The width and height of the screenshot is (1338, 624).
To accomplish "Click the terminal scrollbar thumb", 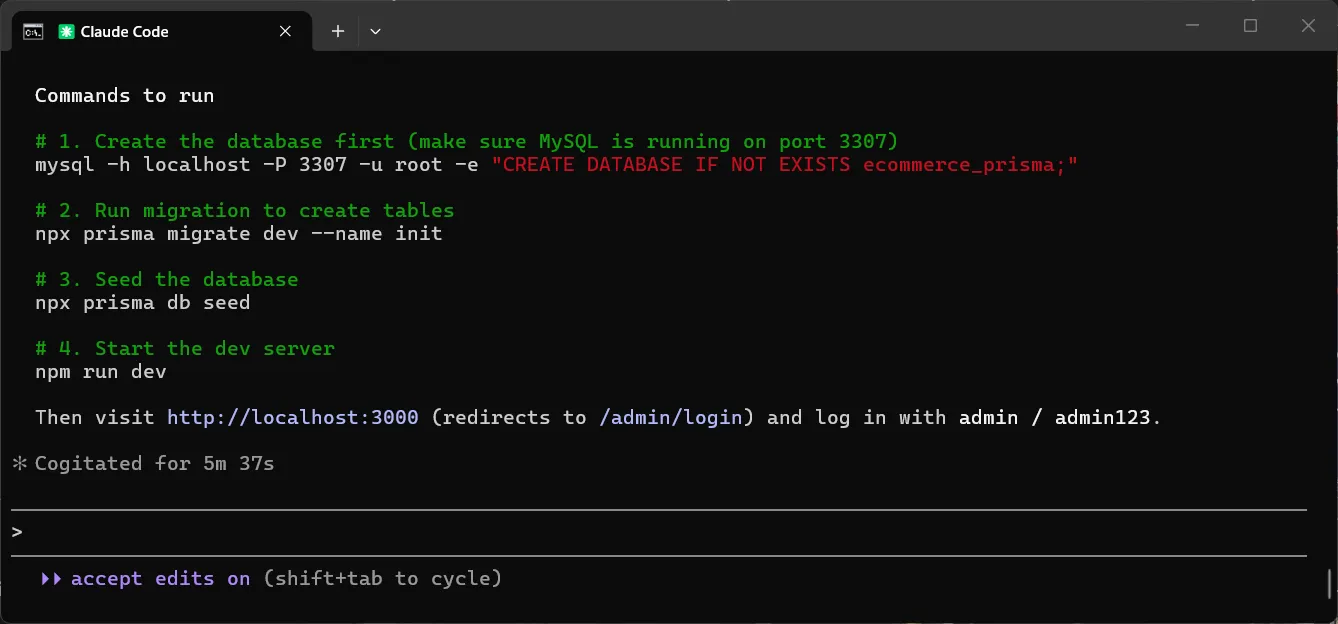I will pyautogui.click(x=1329, y=582).
